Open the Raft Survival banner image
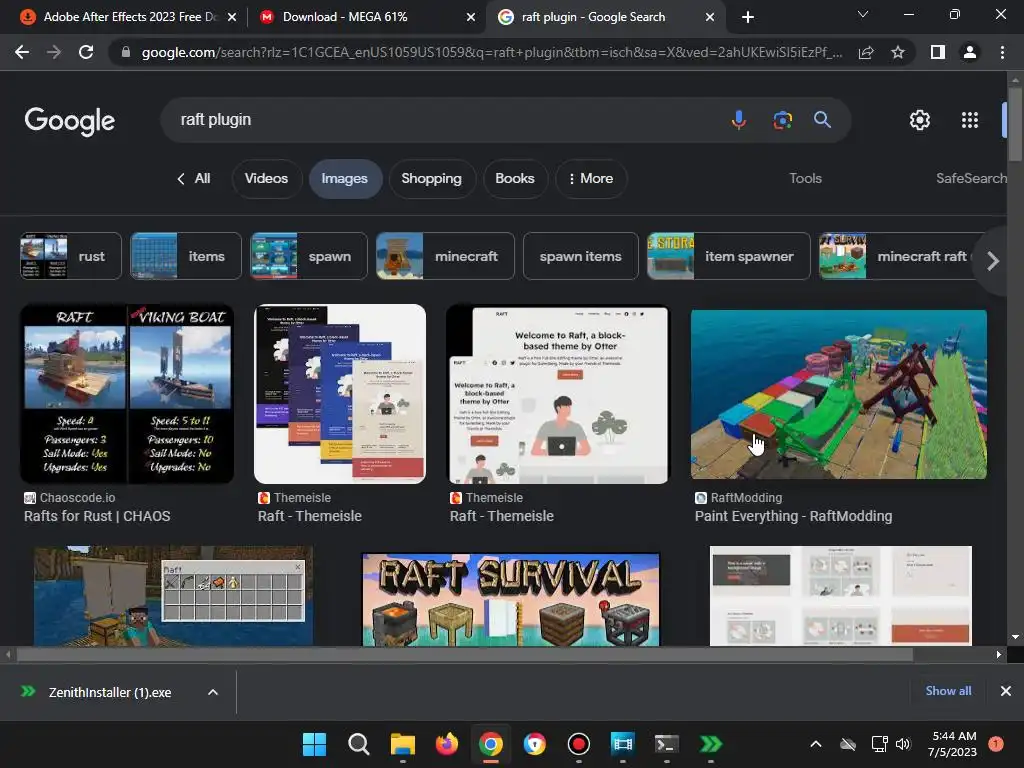The image size is (1024, 768). (x=511, y=600)
